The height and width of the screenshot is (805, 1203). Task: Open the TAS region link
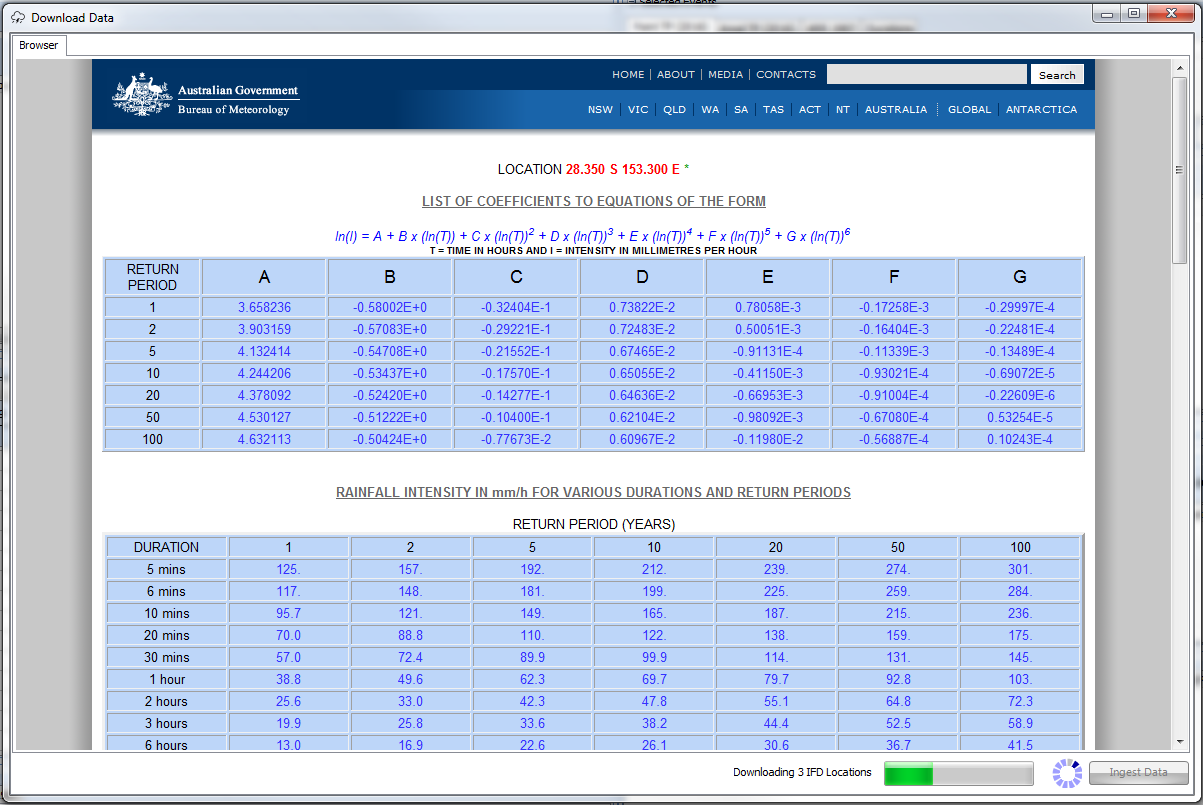tap(773, 110)
